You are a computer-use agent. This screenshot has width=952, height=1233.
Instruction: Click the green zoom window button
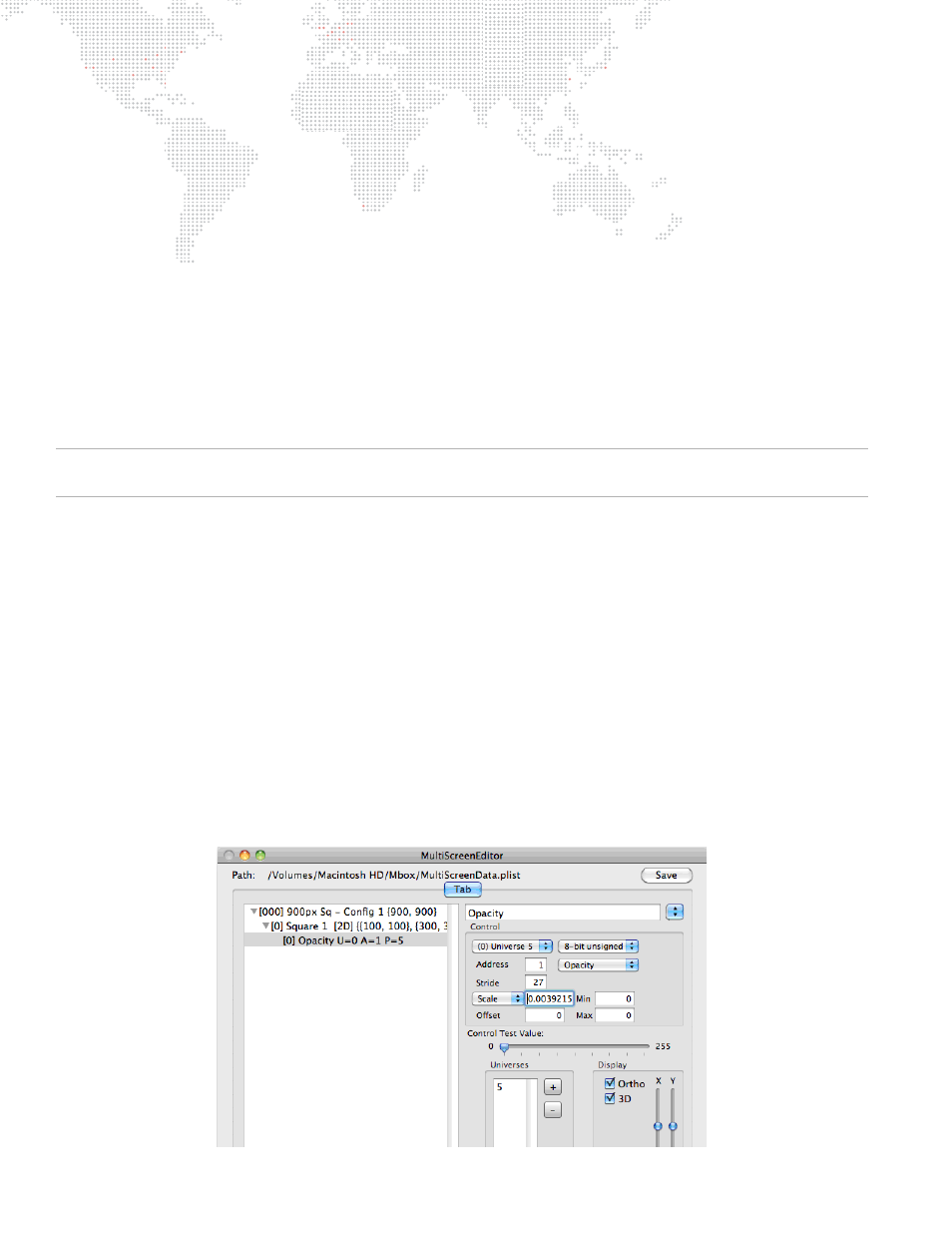(x=260, y=856)
